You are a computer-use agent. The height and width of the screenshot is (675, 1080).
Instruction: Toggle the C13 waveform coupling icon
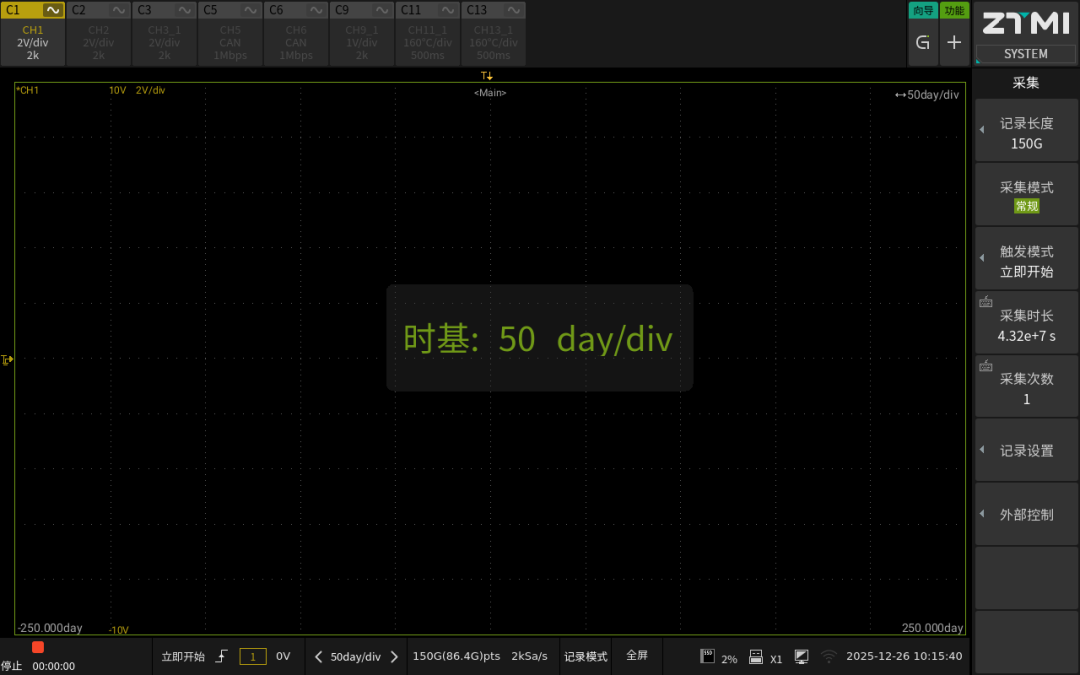(514, 10)
